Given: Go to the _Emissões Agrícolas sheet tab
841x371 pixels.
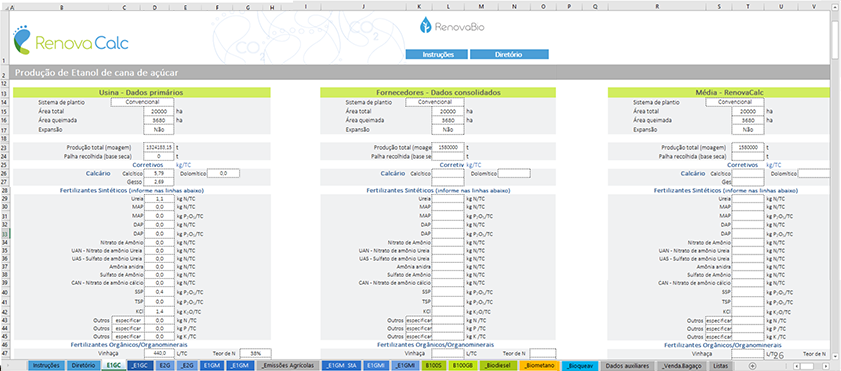Looking at the screenshot, I should click(x=287, y=366).
